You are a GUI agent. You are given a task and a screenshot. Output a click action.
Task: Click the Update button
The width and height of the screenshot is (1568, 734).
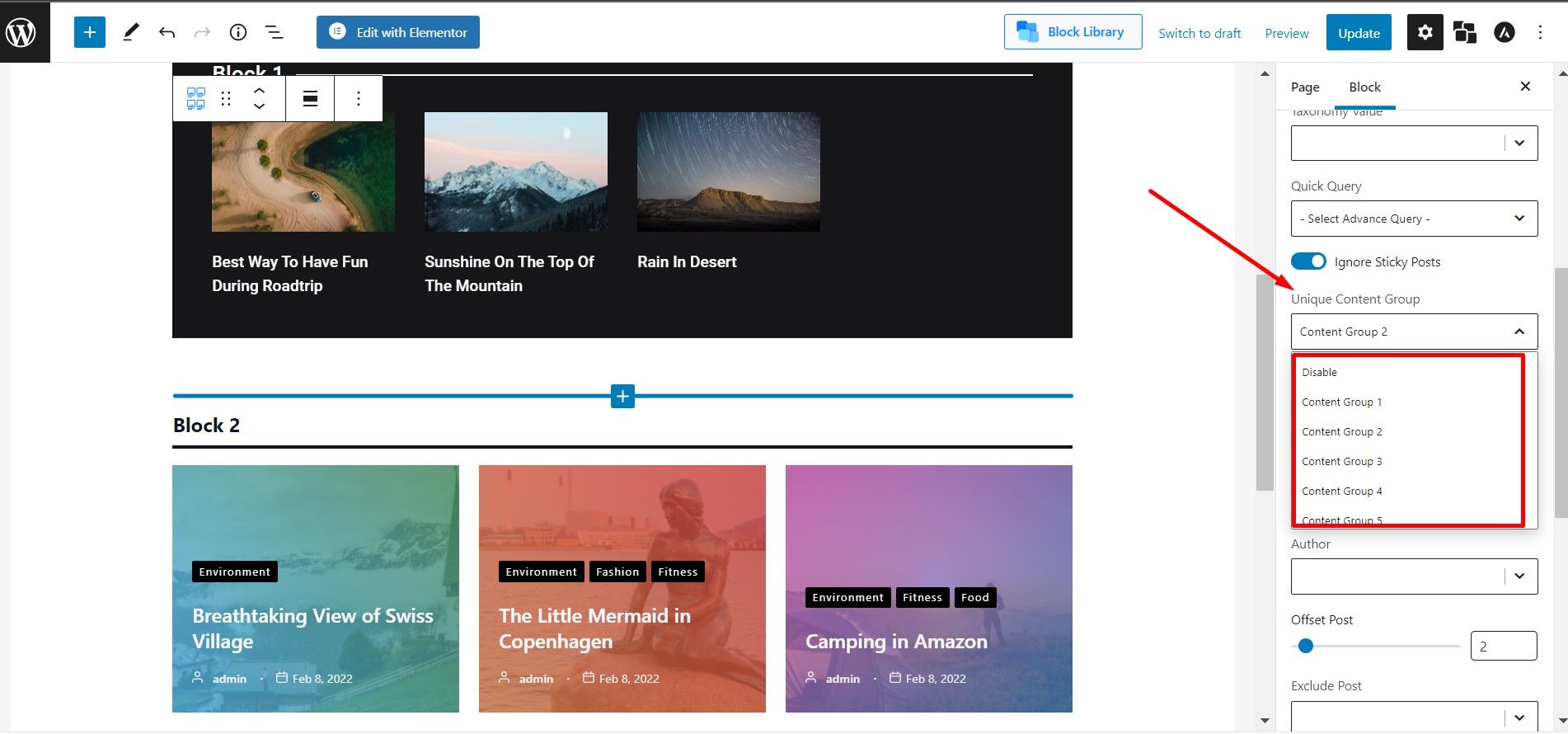[x=1359, y=33]
